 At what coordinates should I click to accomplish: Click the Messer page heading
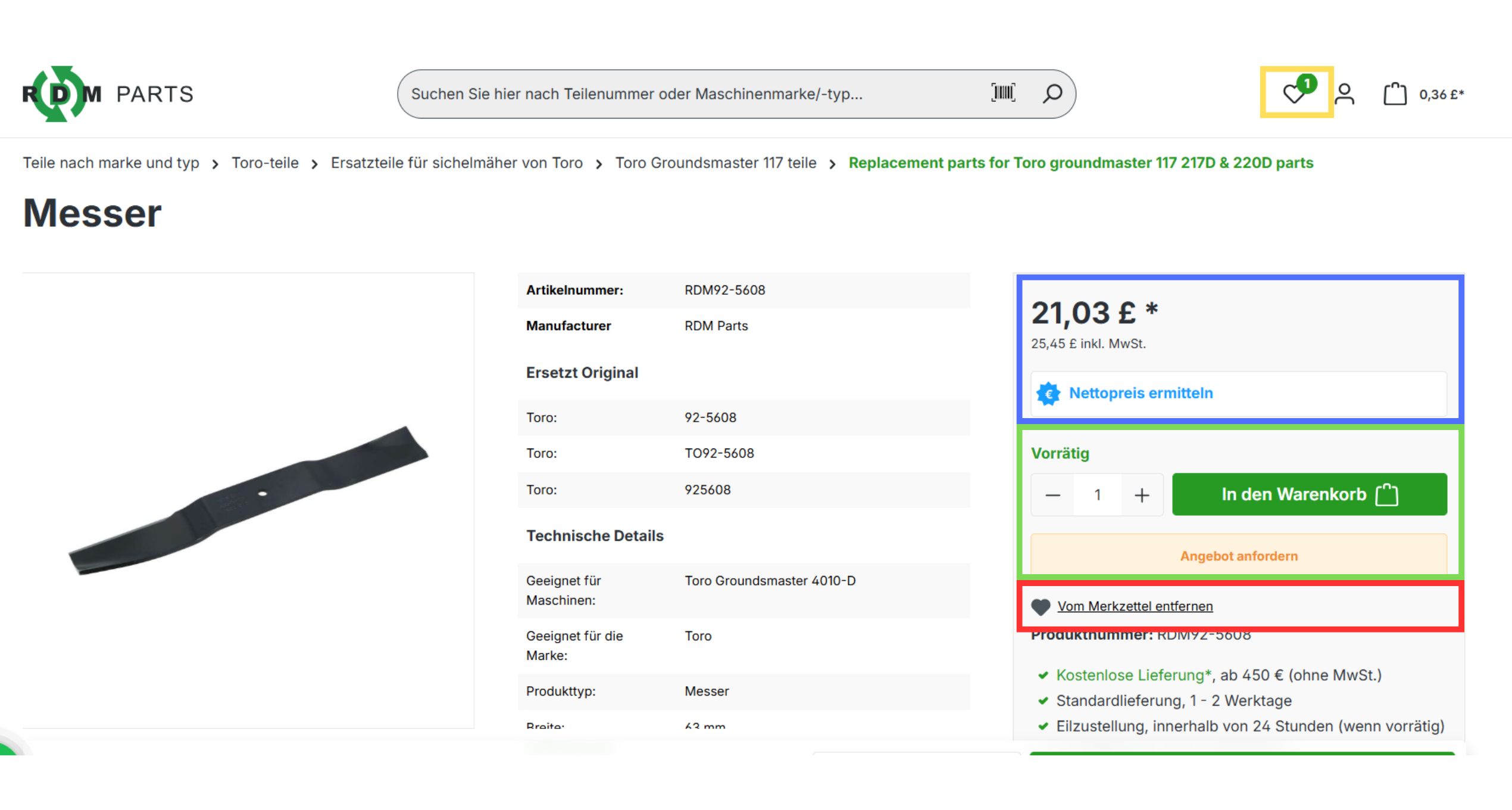92,213
